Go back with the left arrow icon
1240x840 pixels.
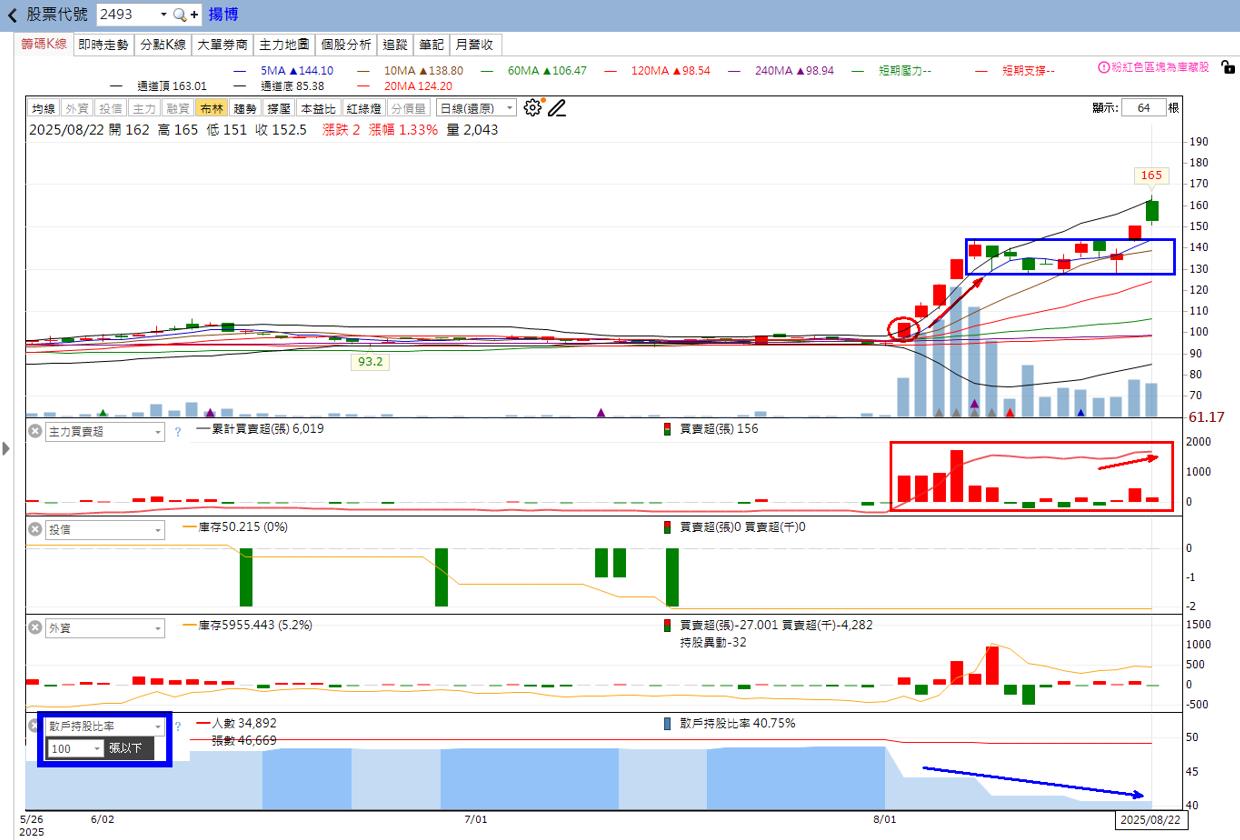[x=12, y=15]
